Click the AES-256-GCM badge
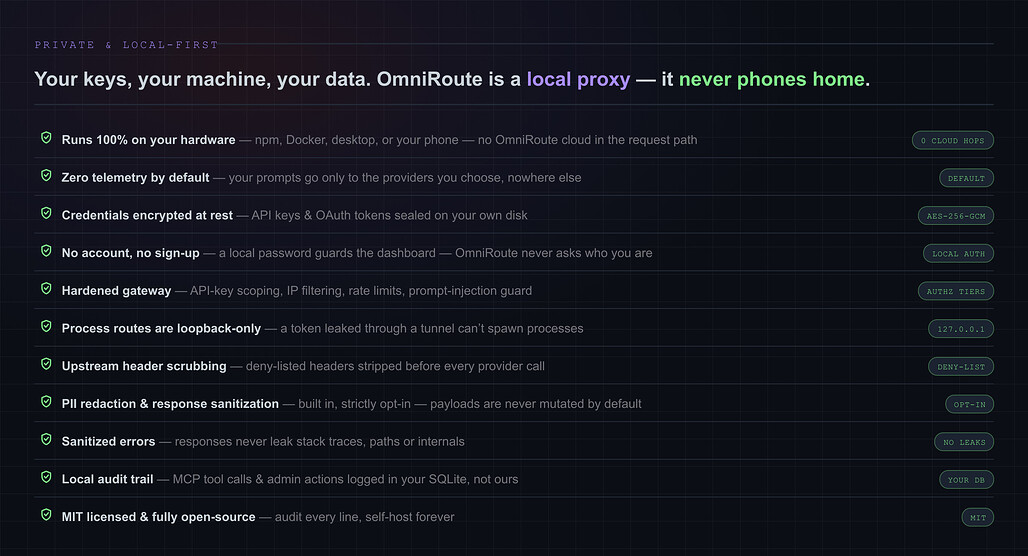 tap(956, 216)
